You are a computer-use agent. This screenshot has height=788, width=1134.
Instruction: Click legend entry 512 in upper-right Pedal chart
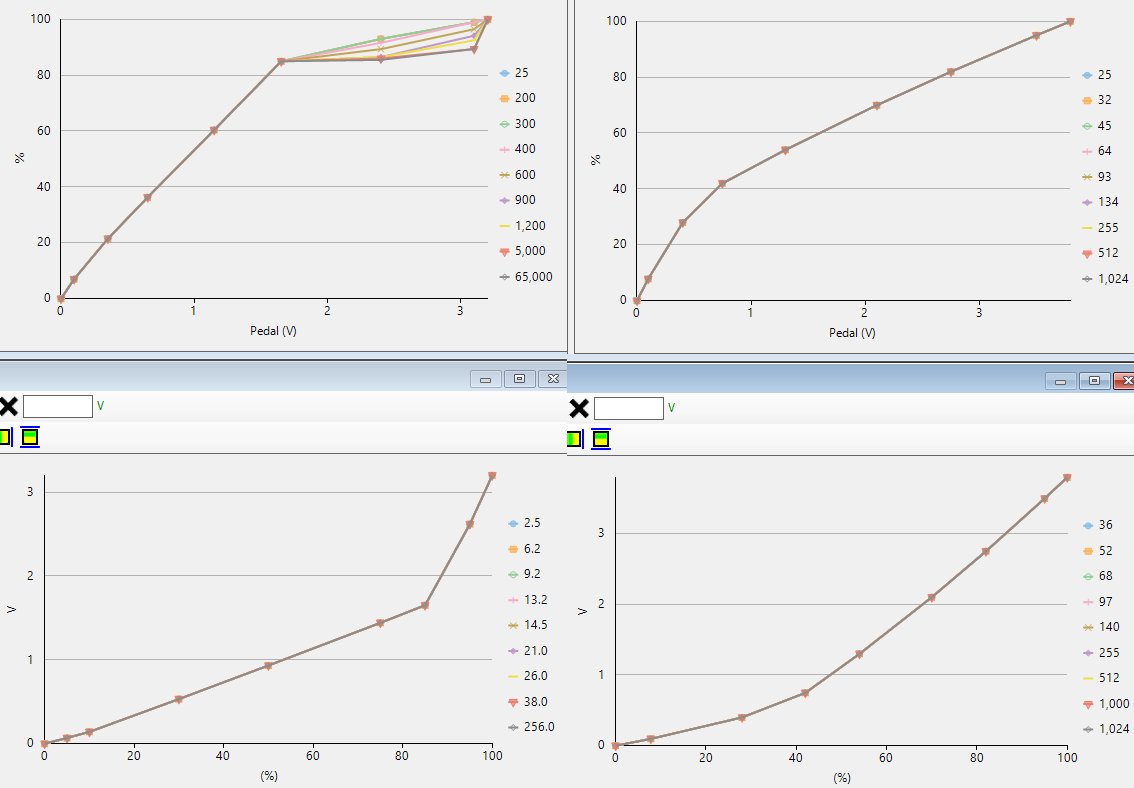pos(1100,253)
